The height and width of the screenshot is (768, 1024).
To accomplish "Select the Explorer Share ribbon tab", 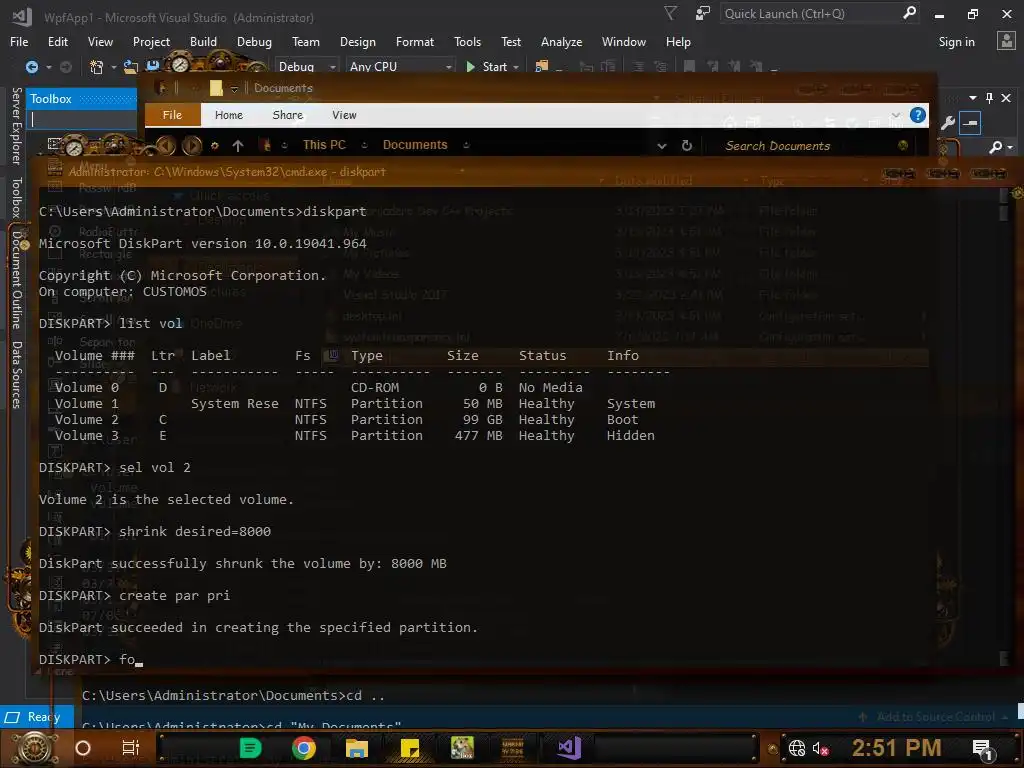I will coord(287,115).
